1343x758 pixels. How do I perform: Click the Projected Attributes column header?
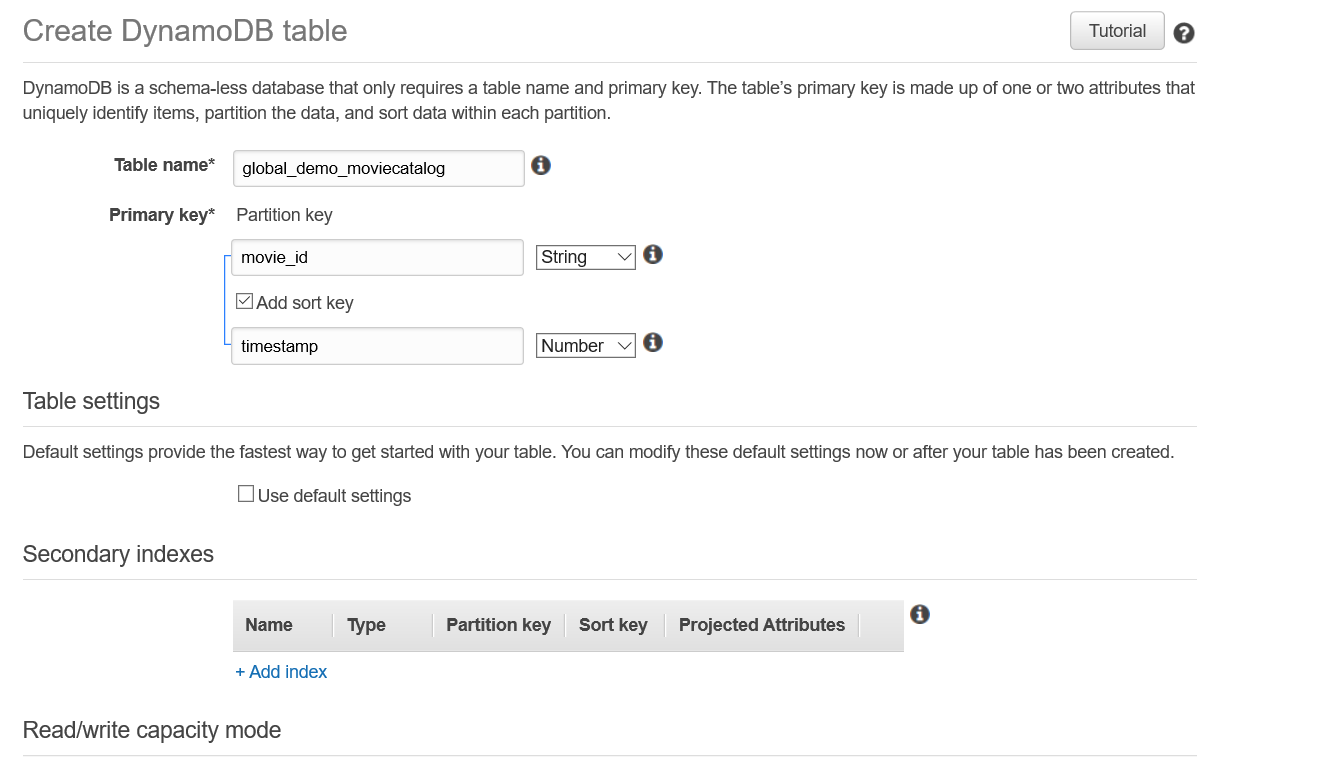click(762, 625)
